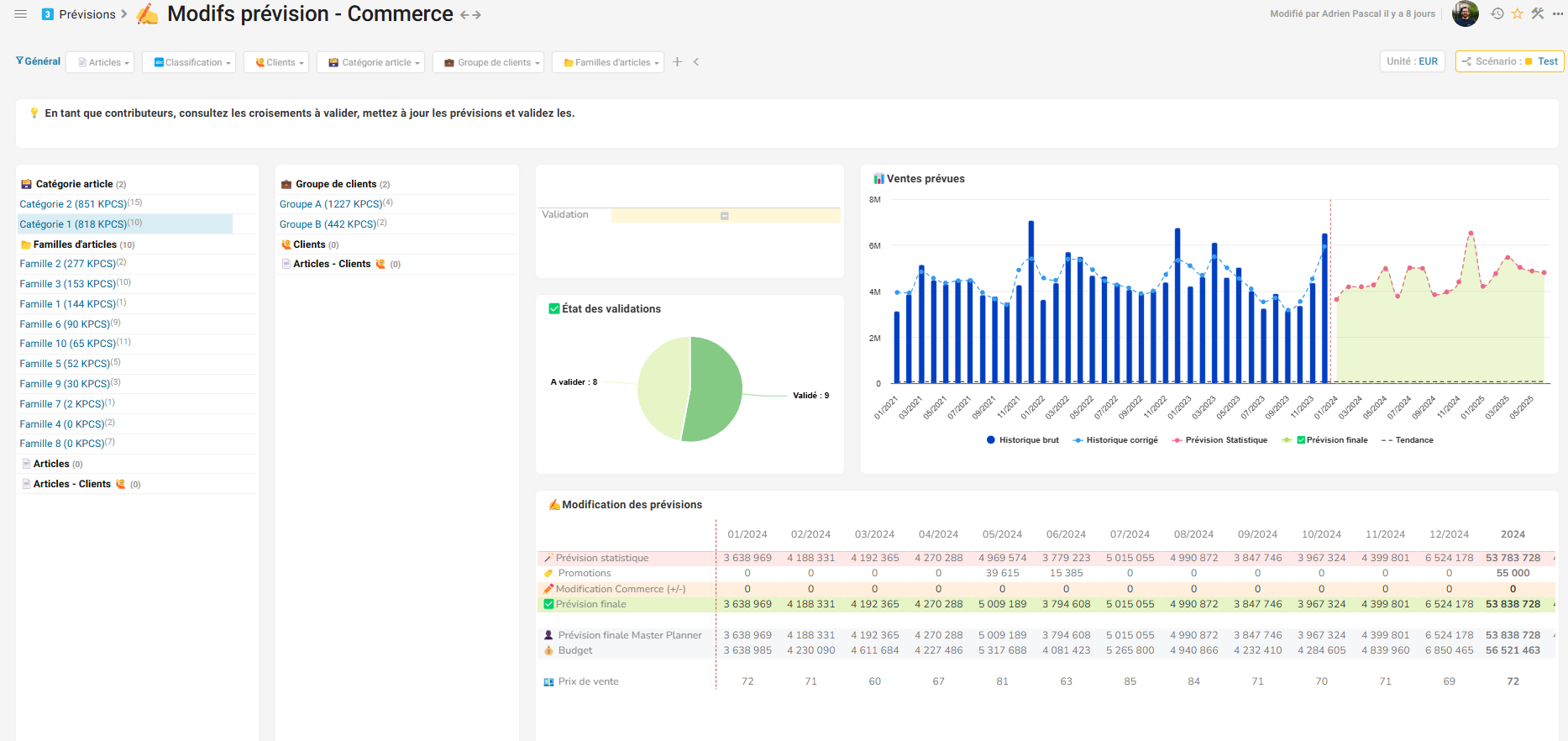Screen dimensions: 1568x741
Task: Expand the Catégorie article filter dropdown
Action: pos(370,62)
